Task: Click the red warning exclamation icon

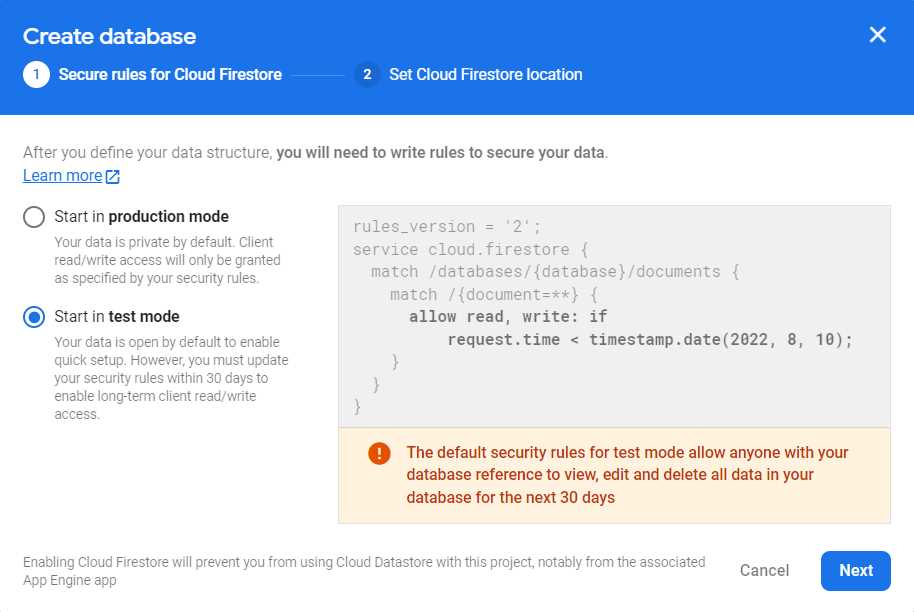Action: [378, 452]
